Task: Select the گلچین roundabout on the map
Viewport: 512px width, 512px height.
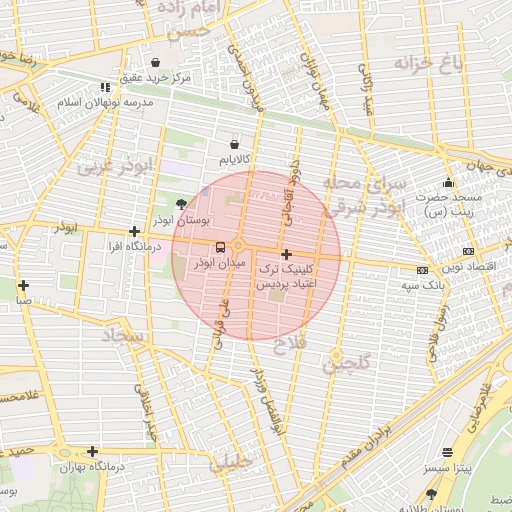Action: point(336,355)
